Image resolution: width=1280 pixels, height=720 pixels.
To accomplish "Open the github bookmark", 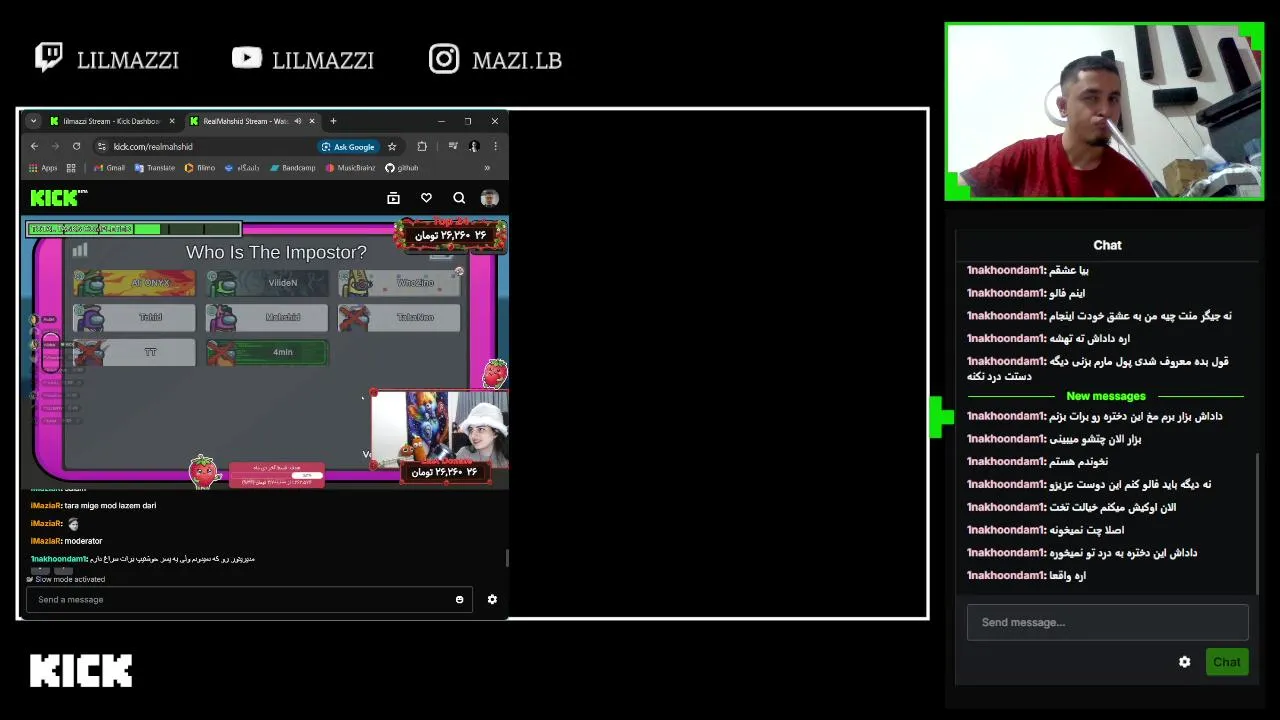I will point(402,168).
